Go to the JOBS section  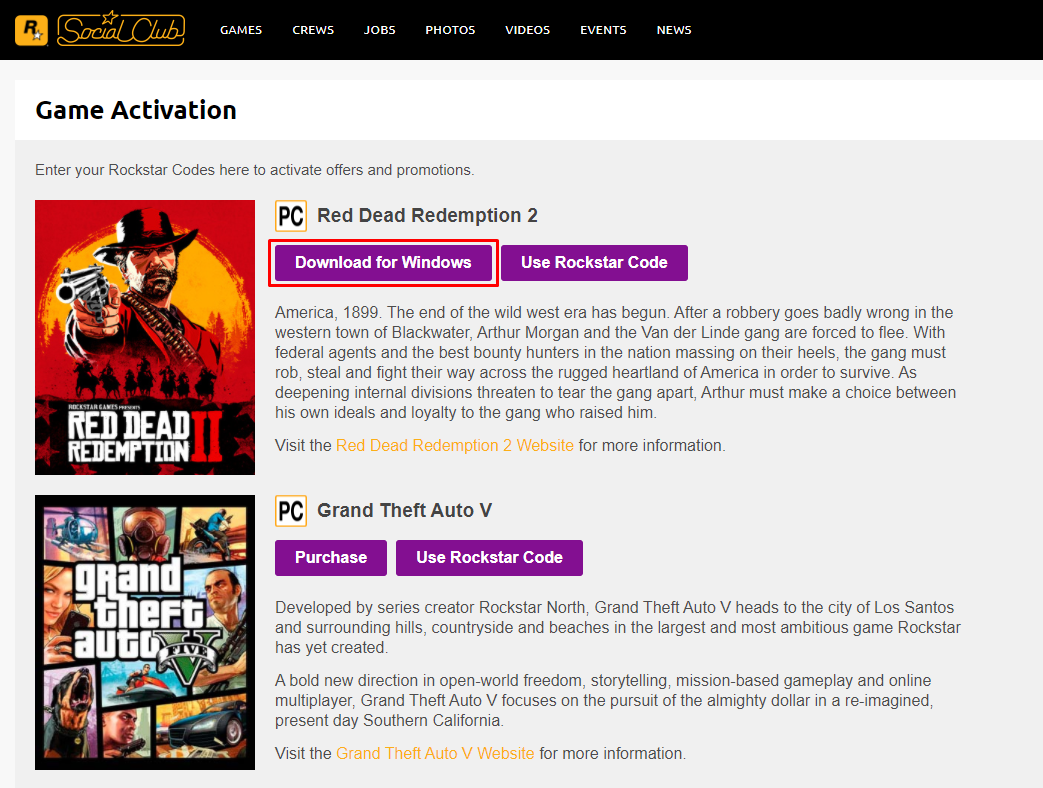pyautogui.click(x=379, y=30)
